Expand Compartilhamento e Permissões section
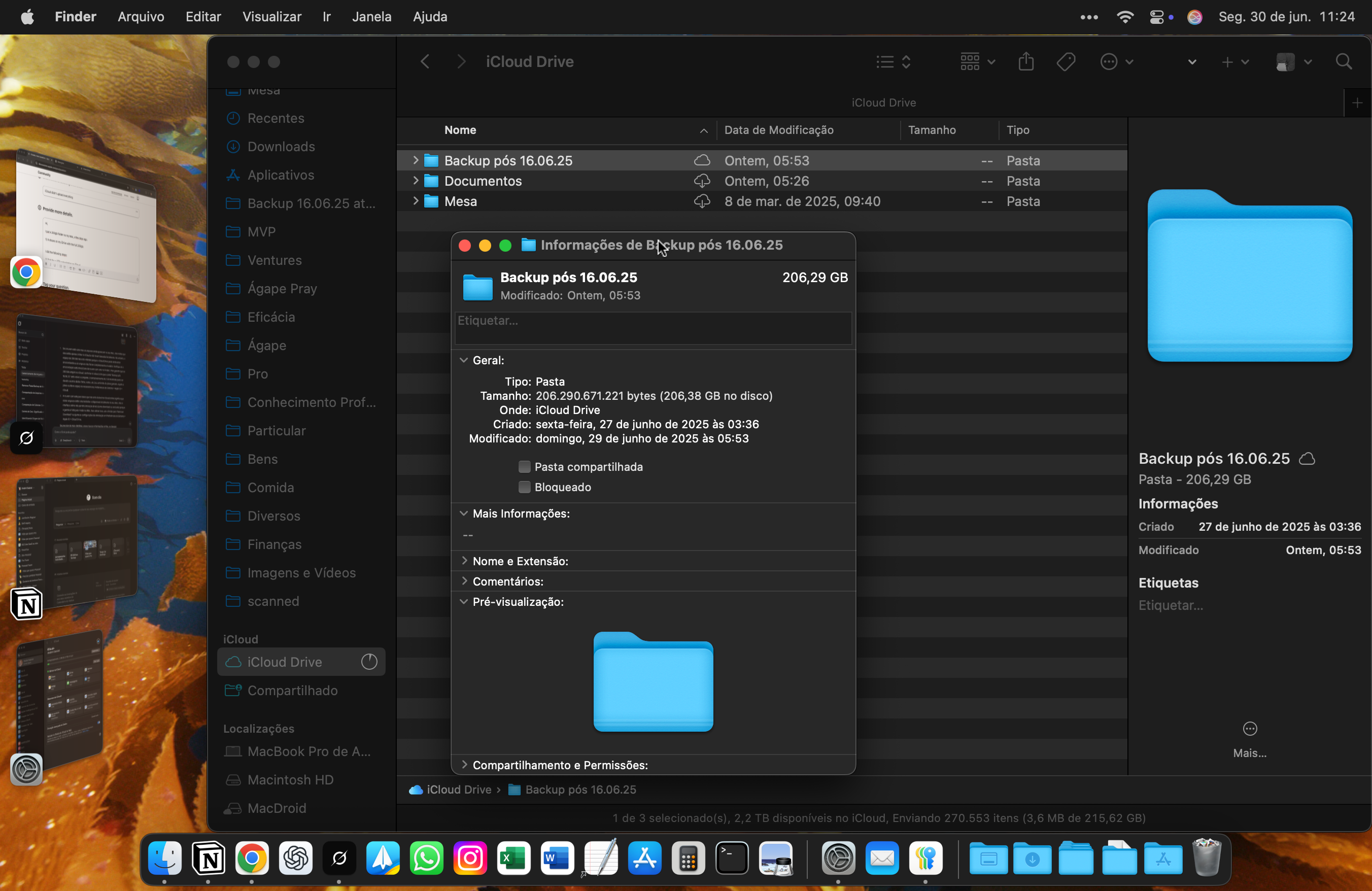The image size is (1372, 891). click(464, 765)
